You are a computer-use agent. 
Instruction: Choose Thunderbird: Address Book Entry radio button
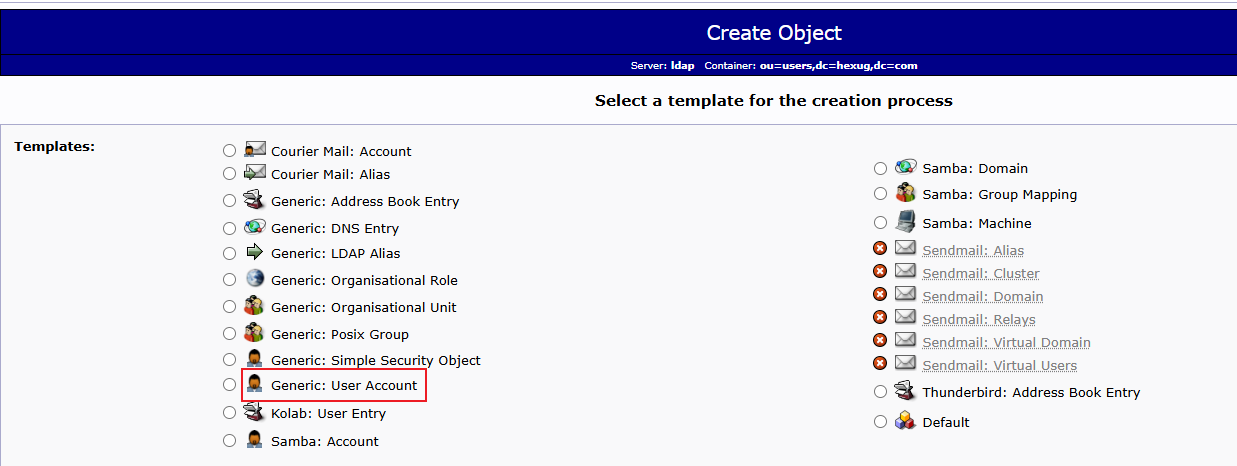[880, 392]
